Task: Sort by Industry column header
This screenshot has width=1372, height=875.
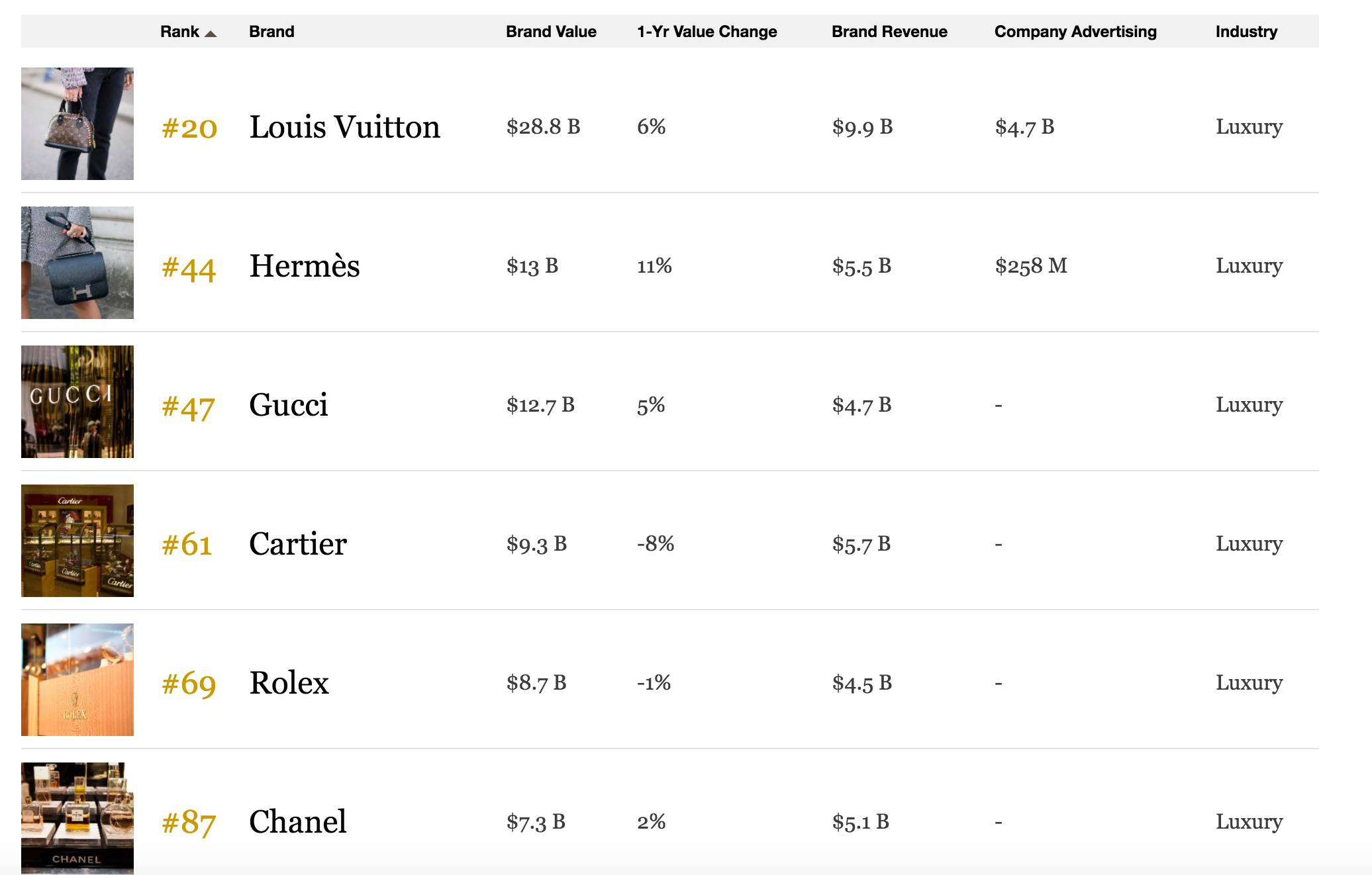Action: pyautogui.click(x=1246, y=32)
